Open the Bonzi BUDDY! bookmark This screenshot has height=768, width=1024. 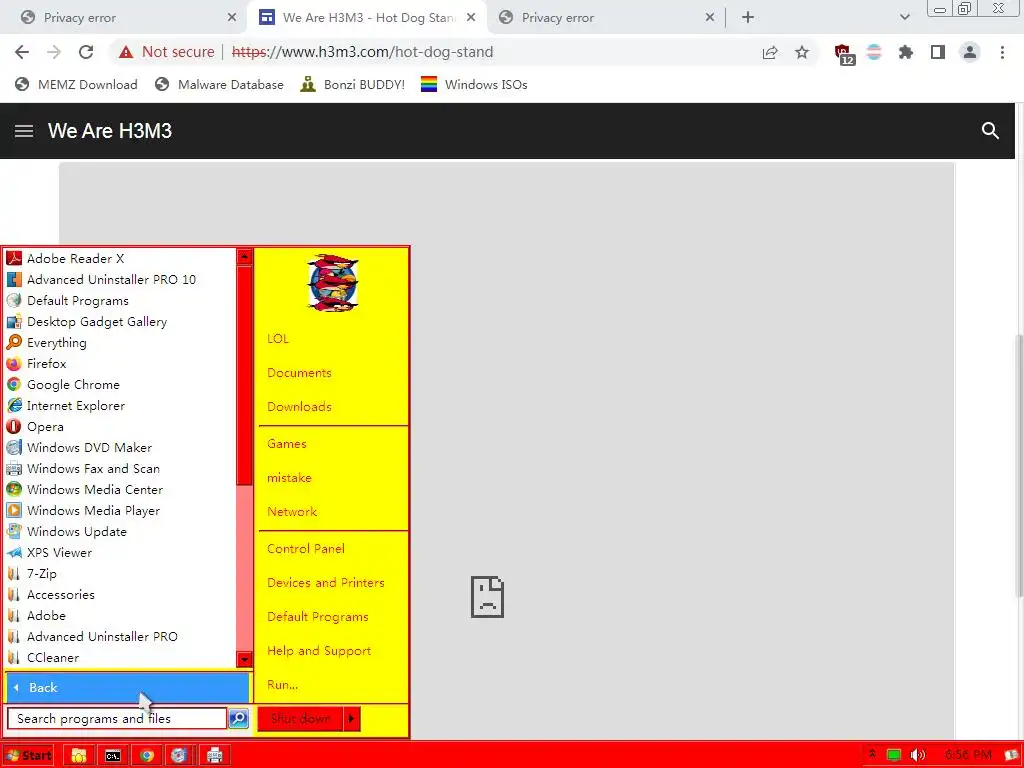click(x=353, y=85)
